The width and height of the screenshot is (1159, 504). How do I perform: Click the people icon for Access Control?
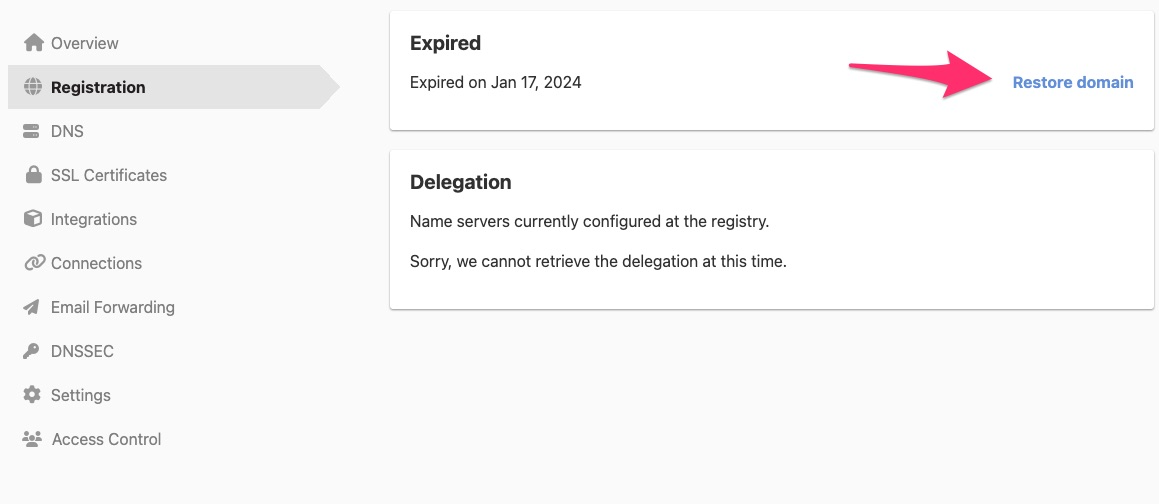point(32,439)
